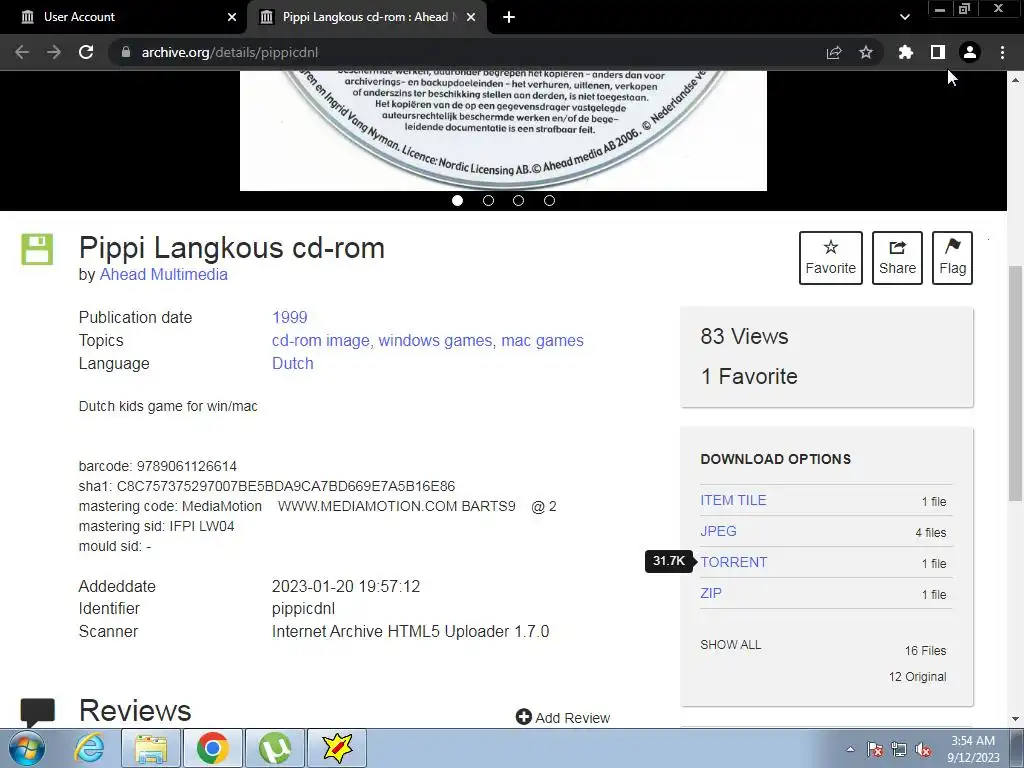The width and height of the screenshot is (1024, 768).
Task: Click the browser back arrow
Action: [x=22, y=52]
